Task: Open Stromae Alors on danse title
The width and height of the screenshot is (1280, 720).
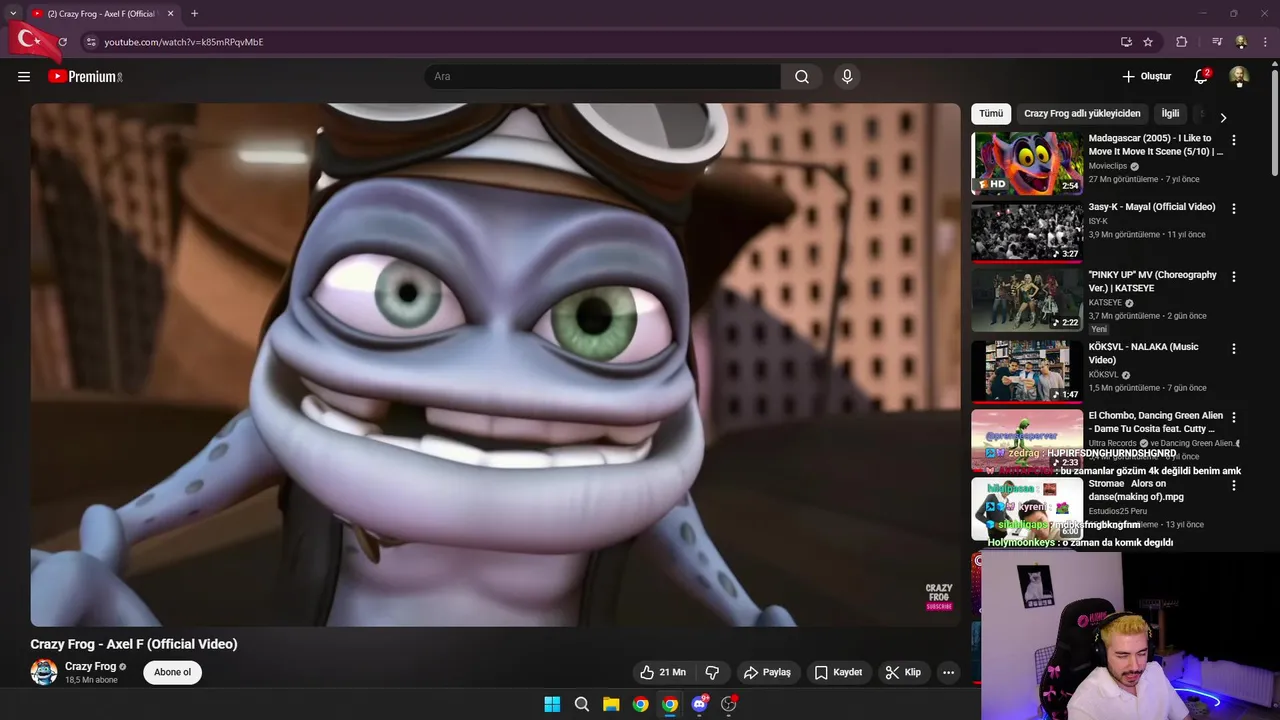Action: click(x=1136, y=490)
